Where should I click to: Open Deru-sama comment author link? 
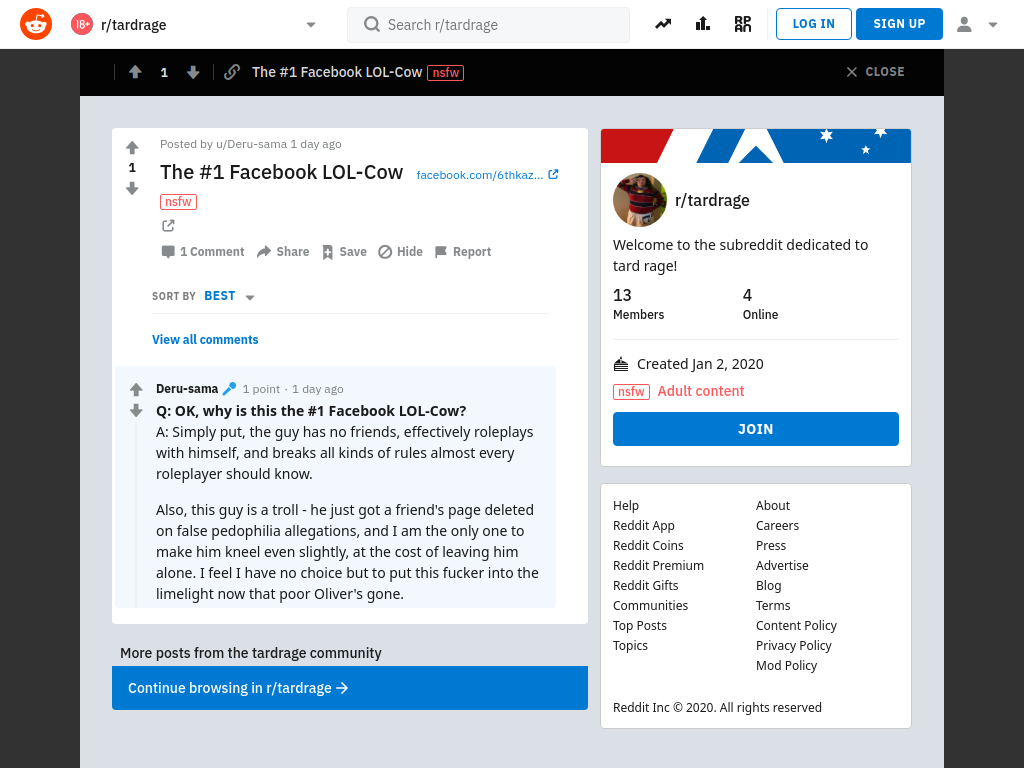pyautogui.click(x=187, y=389)
